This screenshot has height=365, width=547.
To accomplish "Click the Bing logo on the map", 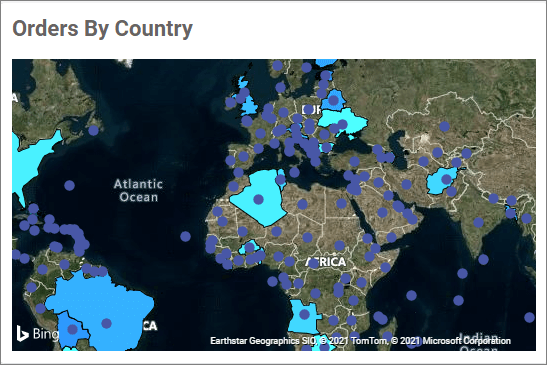I will (38, 334).
